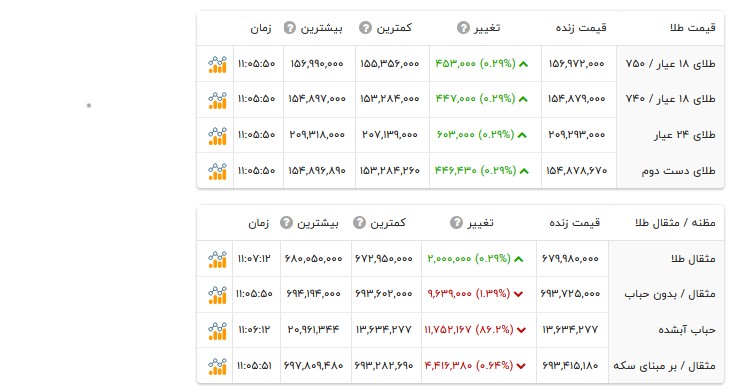
Task: Select live price ۱۵۴,۸۷۸,۶۷۰
Action: coord(577,171)
